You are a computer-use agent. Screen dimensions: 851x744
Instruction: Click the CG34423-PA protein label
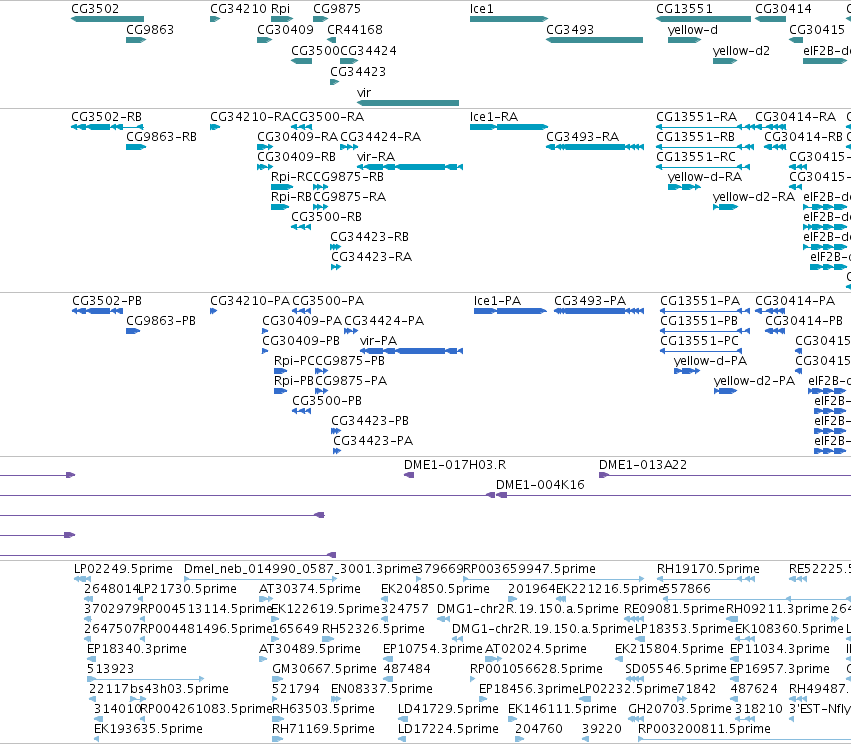pyautogui.click(x=373, y=441)
